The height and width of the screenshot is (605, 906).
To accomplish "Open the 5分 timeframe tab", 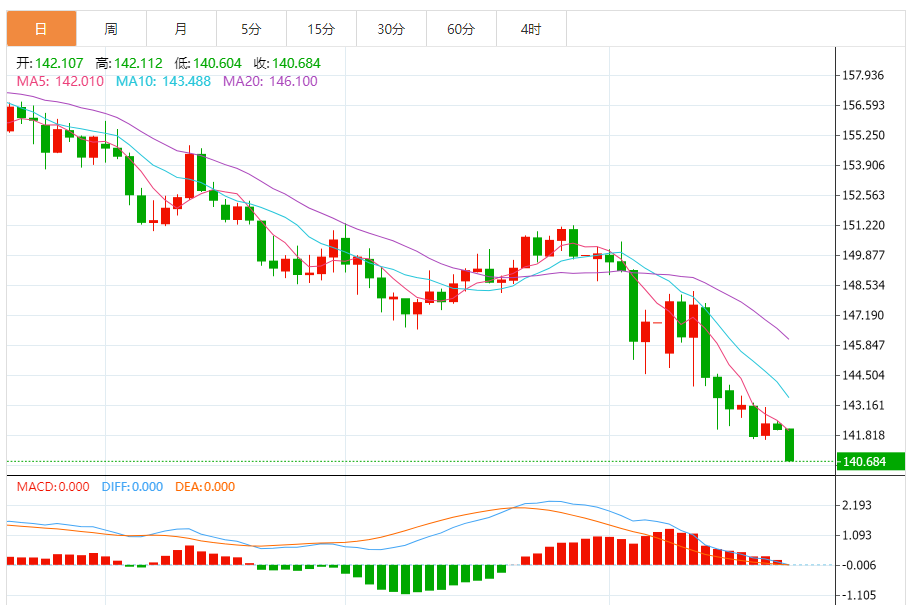I will pos(251,29).
